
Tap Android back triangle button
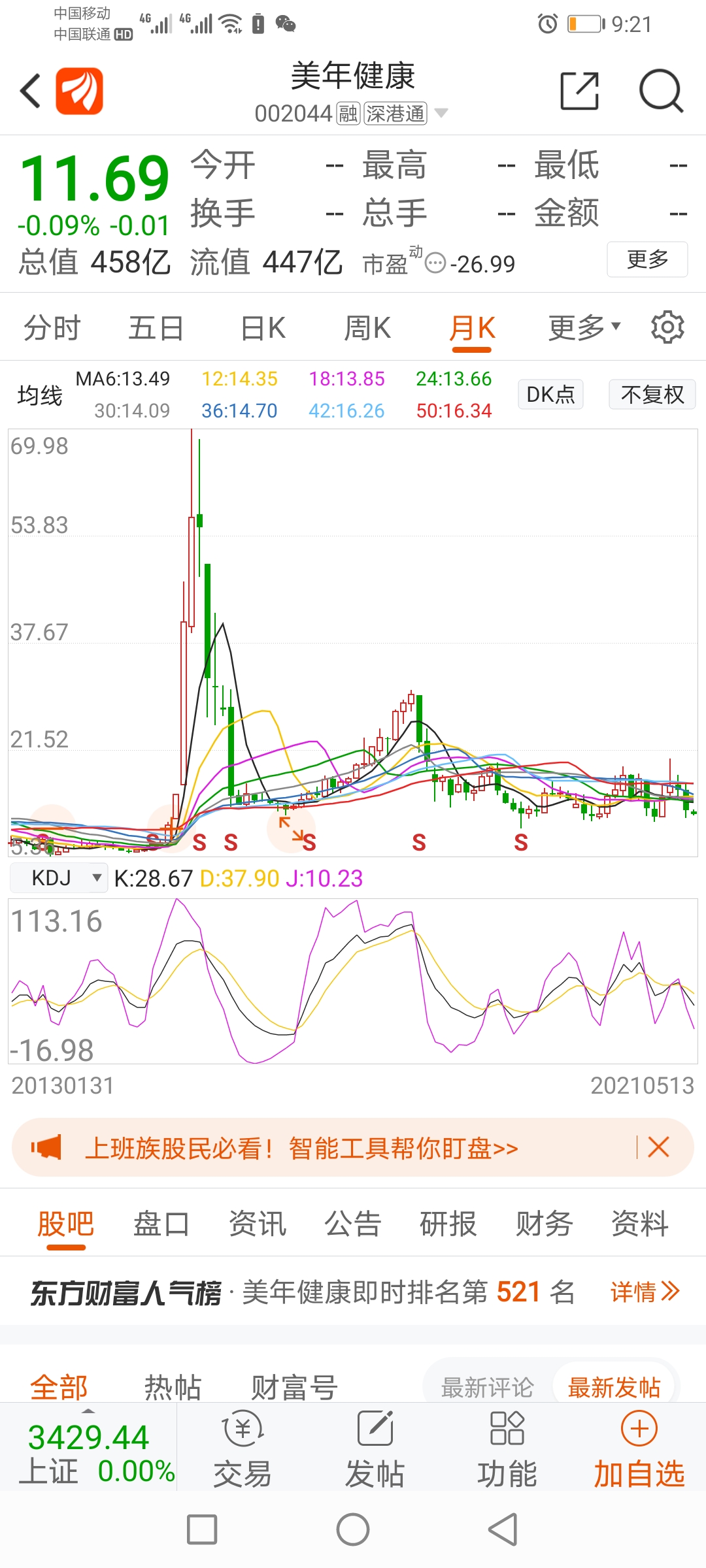click(x=503, y=1529)
